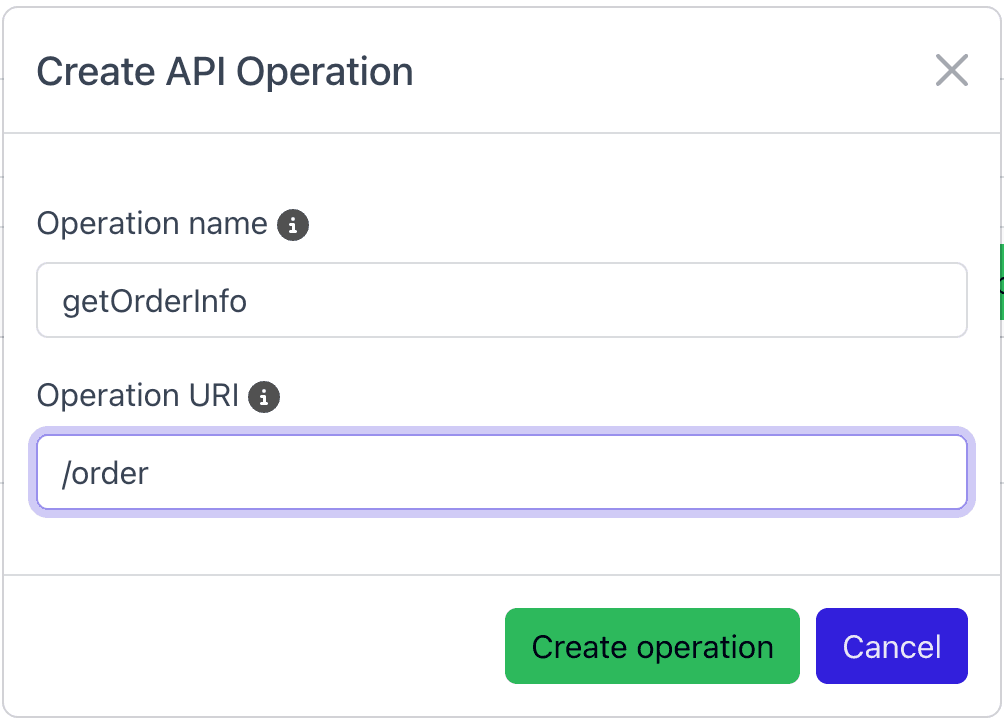Image resolution: width=1004 pixels, height=722 pixels.
Task: Focus the Operation URI field
Action: click(500, 472)
